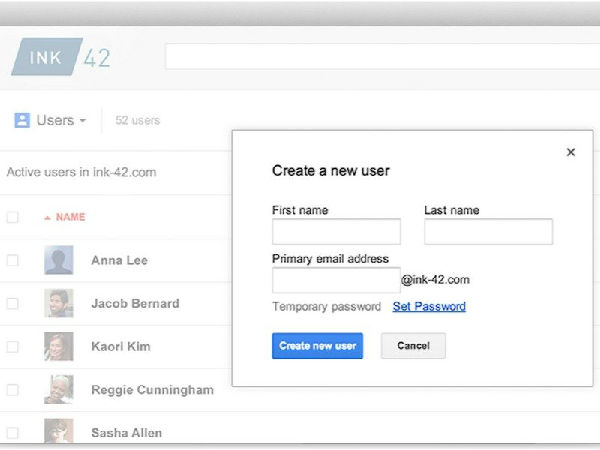This screenshot has width=600, height=450.
Task: Click Kaori Kim's profile photo
Action: tap(58, 346)
